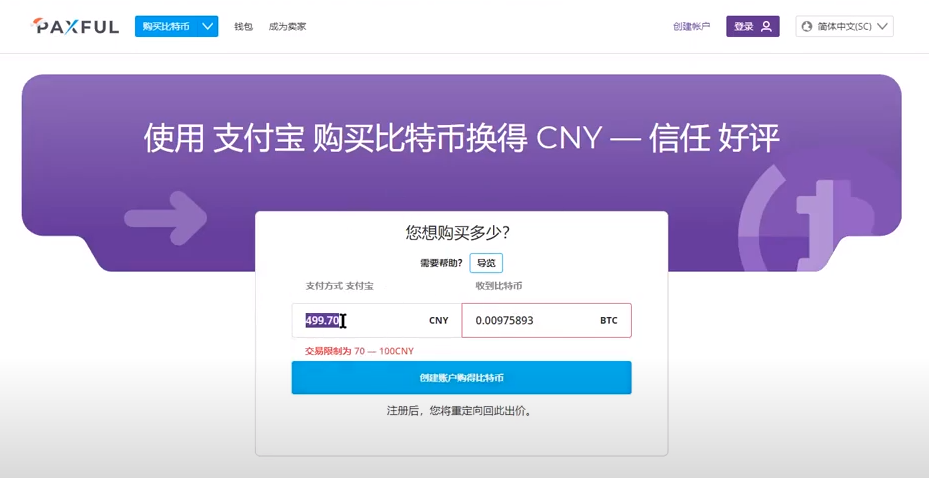Screen dimensions: 929x478
Task: Click the 您想购买多少? heading
Action: click(457, 233)
